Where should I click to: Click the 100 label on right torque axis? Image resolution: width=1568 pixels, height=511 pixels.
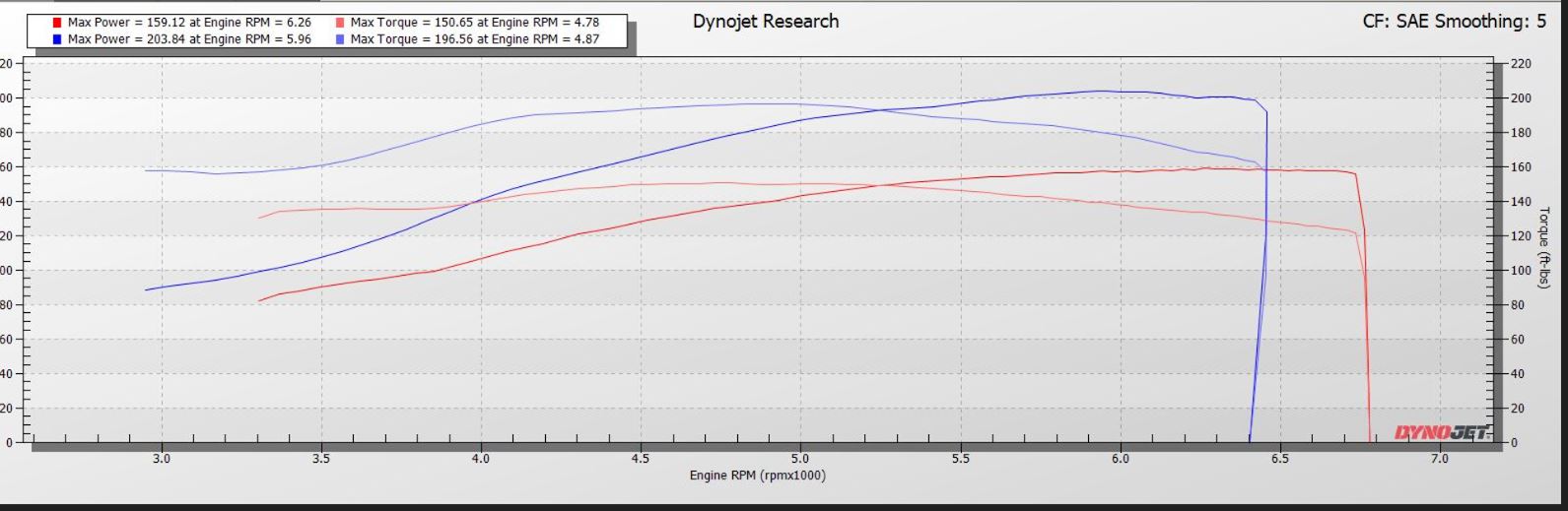pos(1520,271)
